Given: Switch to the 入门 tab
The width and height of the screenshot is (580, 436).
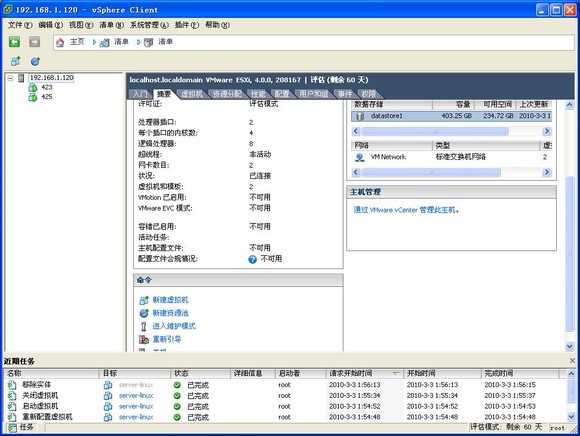Looking at the screenshot, I should [140, 94].
